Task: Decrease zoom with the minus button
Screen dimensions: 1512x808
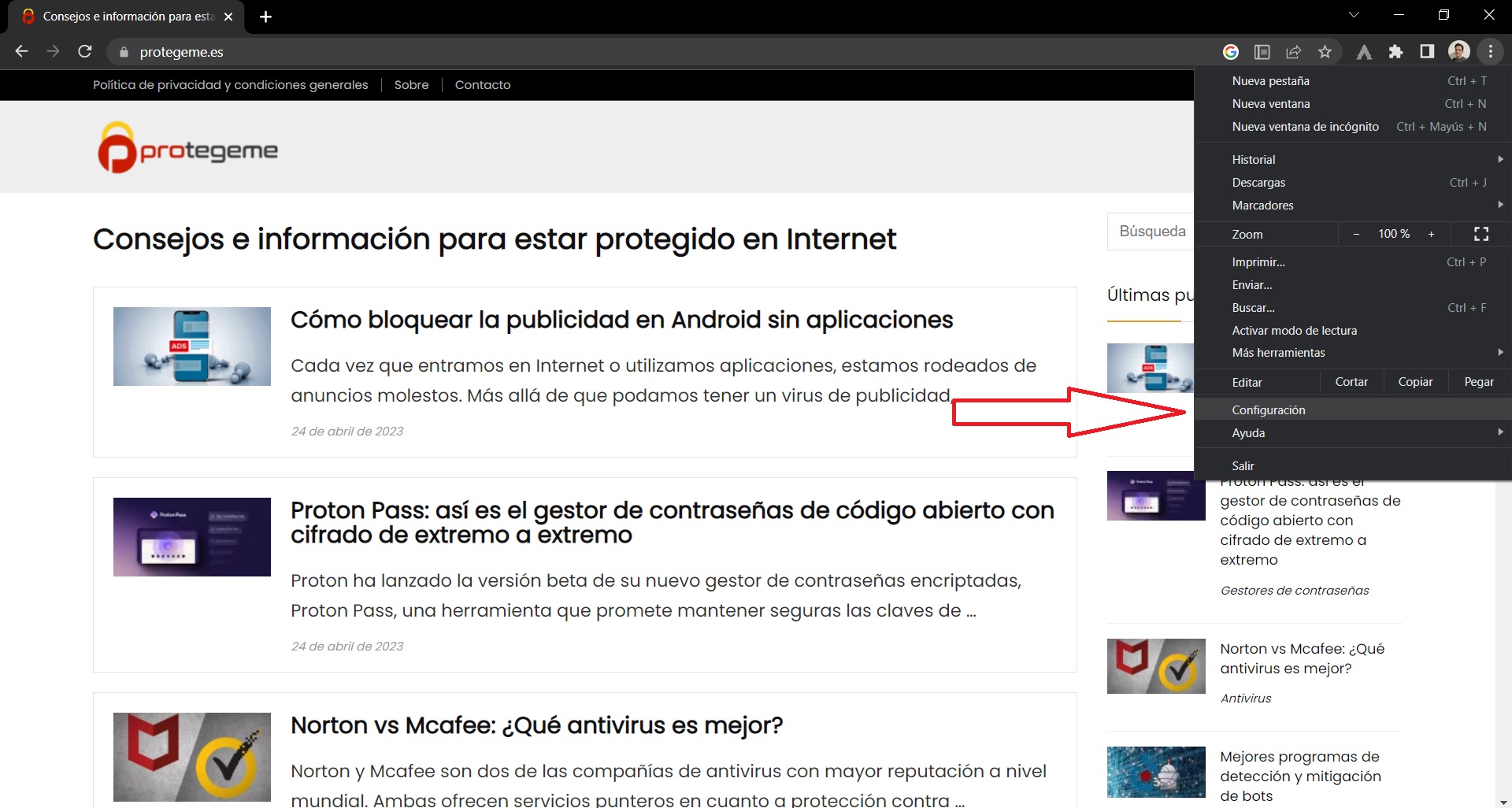Action: (1356, 234)
